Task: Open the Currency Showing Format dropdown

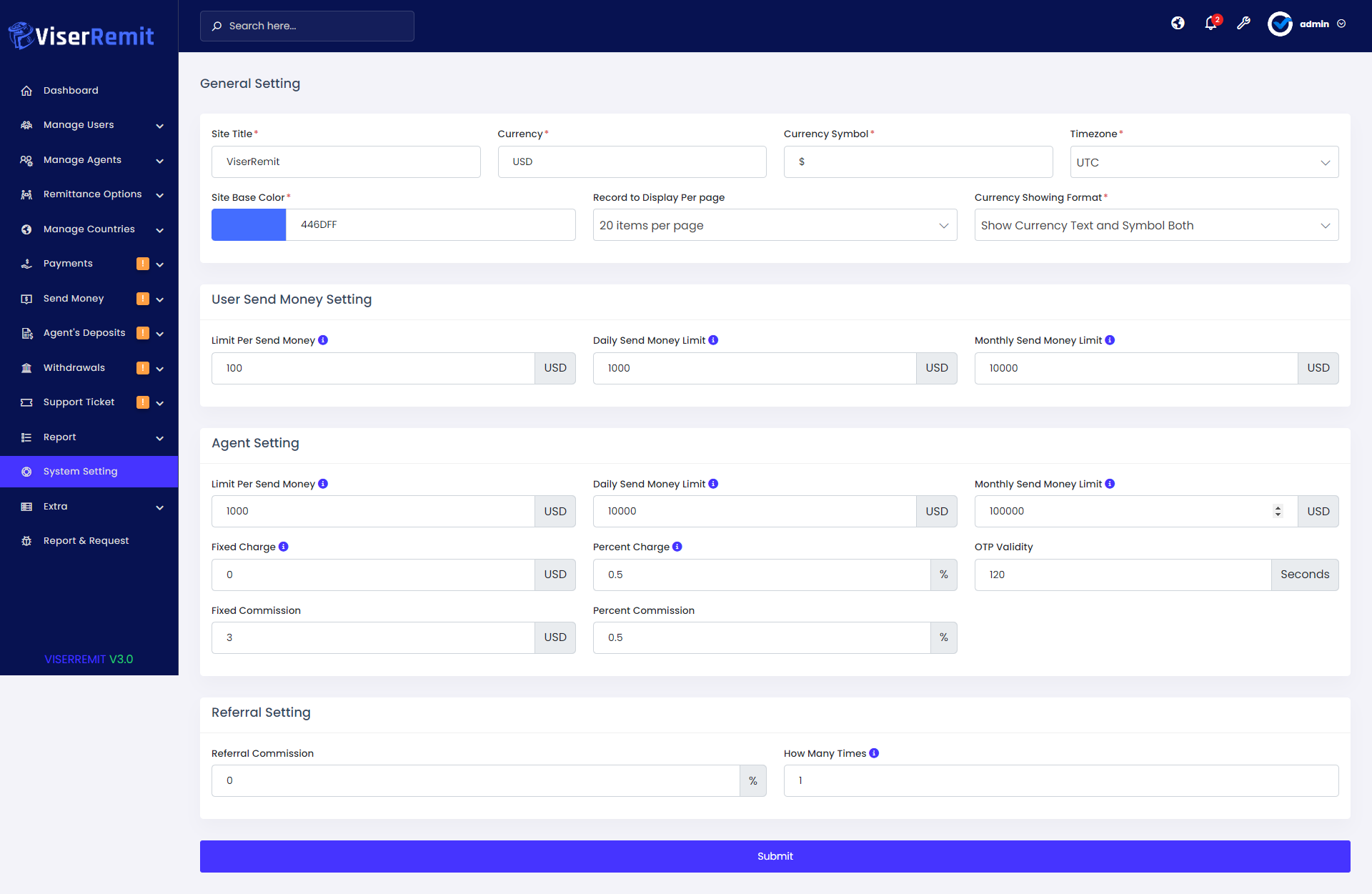Action: click(1156, 225)
